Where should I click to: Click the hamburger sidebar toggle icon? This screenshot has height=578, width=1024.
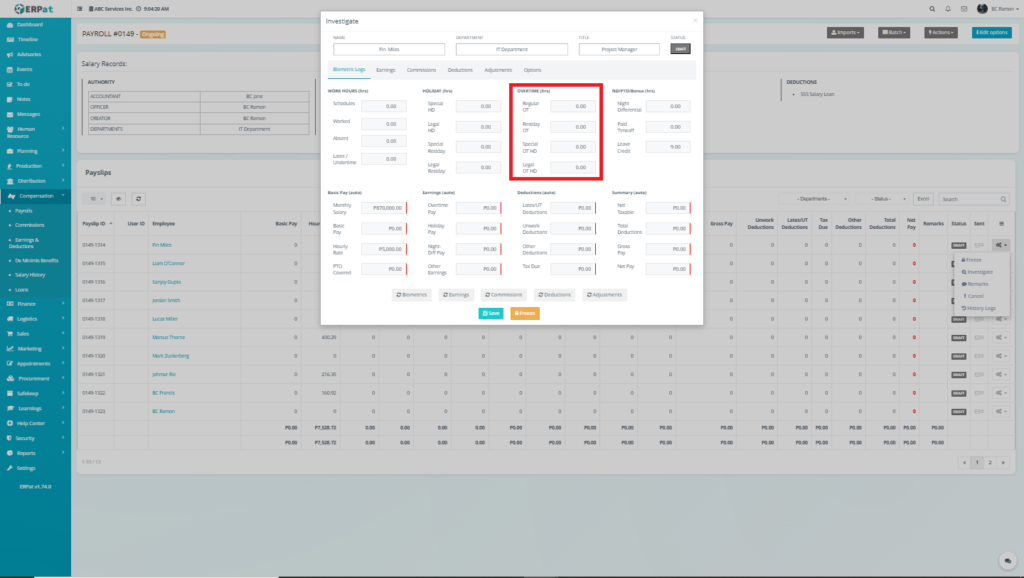click(80, 8)
